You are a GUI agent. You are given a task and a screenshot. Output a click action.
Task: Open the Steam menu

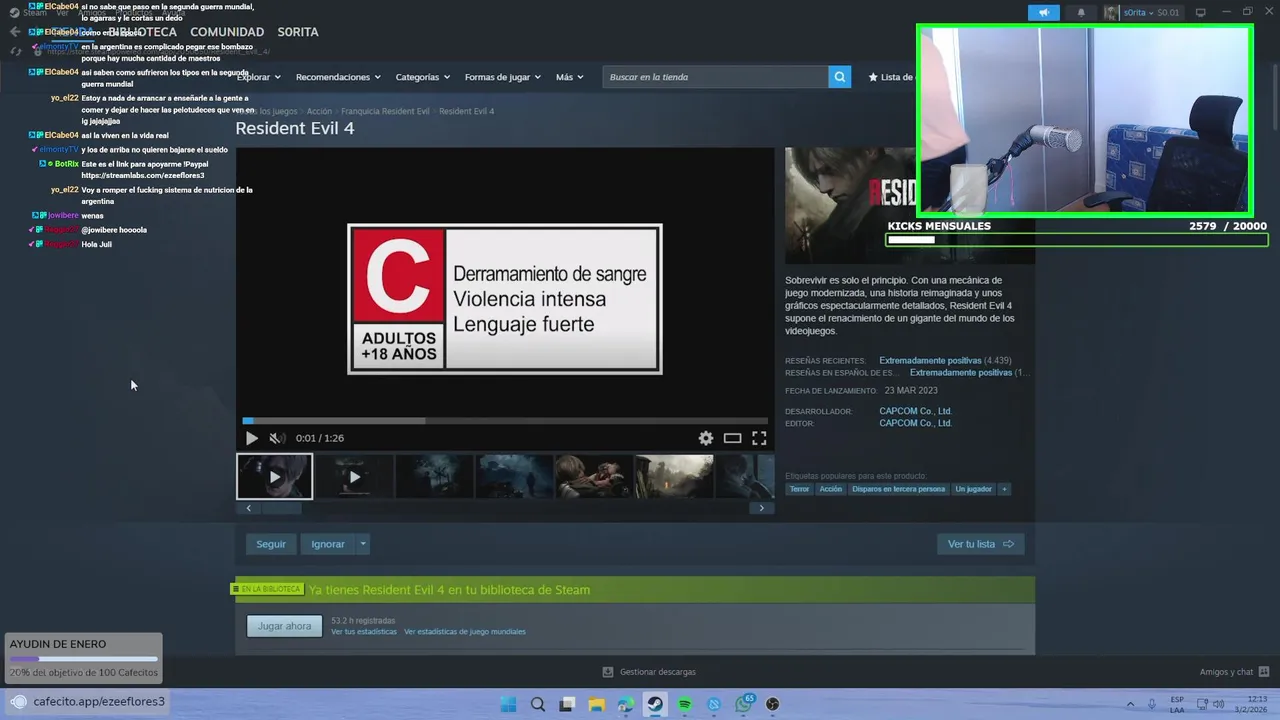35,13
